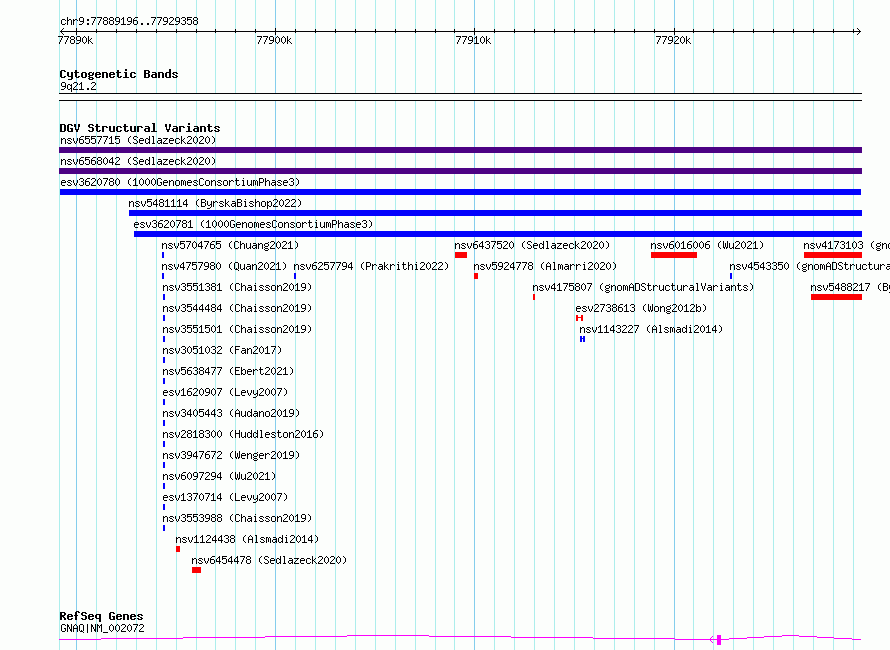Open nsv5638477 (Ebert2021) variant
The image size is (890, 650).
pyautogui.click(x=228, y=371)
